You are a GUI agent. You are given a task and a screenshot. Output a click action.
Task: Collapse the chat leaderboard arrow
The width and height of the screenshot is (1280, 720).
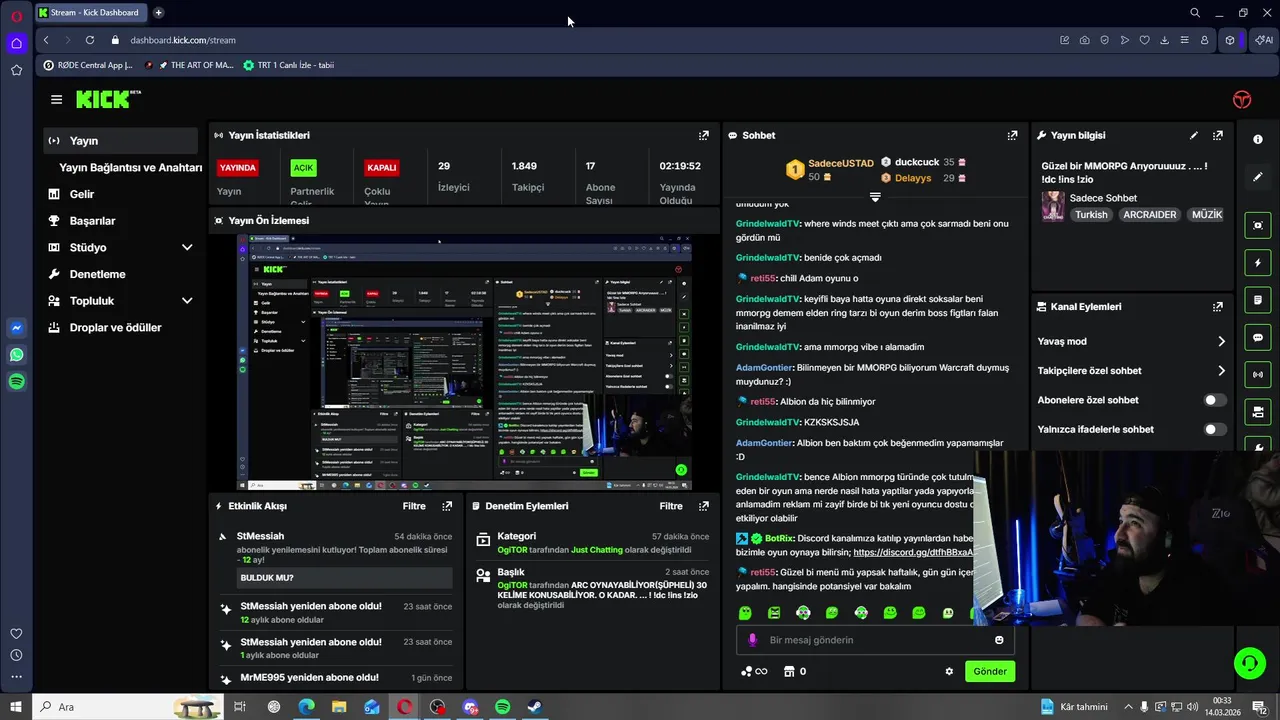click(875, 198)
